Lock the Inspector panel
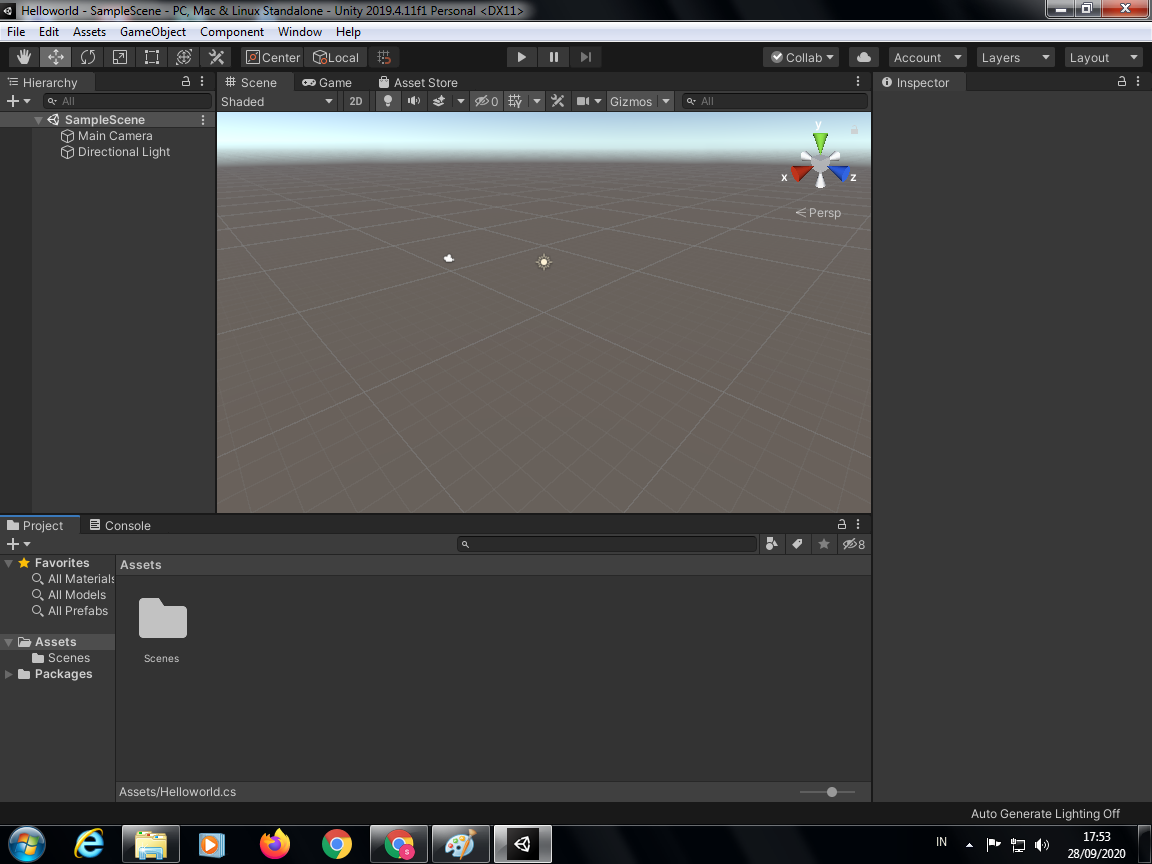The image size is (1152, 864). click(1122, 82)
